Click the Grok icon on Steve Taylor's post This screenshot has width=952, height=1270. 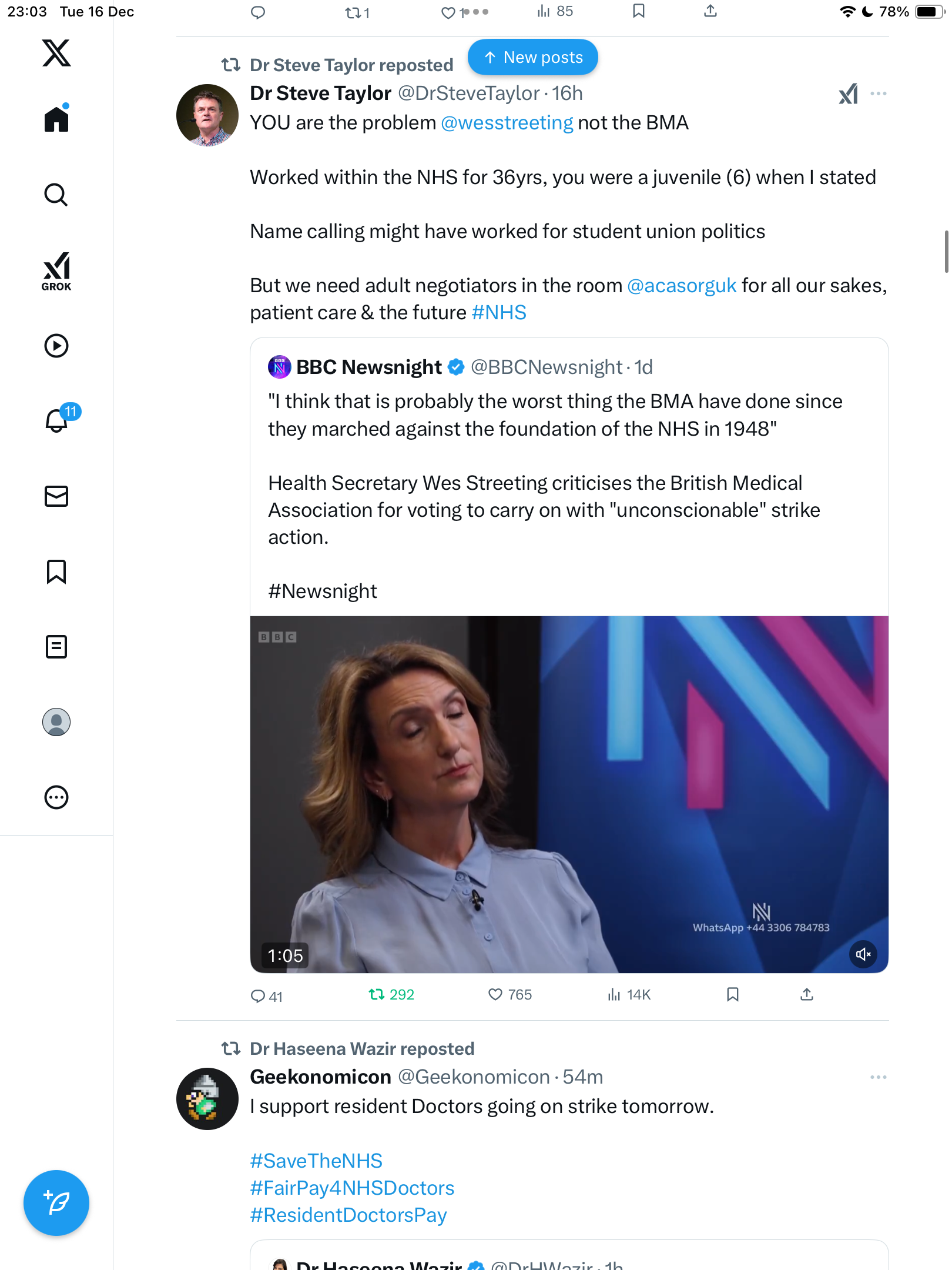point(848,94)
